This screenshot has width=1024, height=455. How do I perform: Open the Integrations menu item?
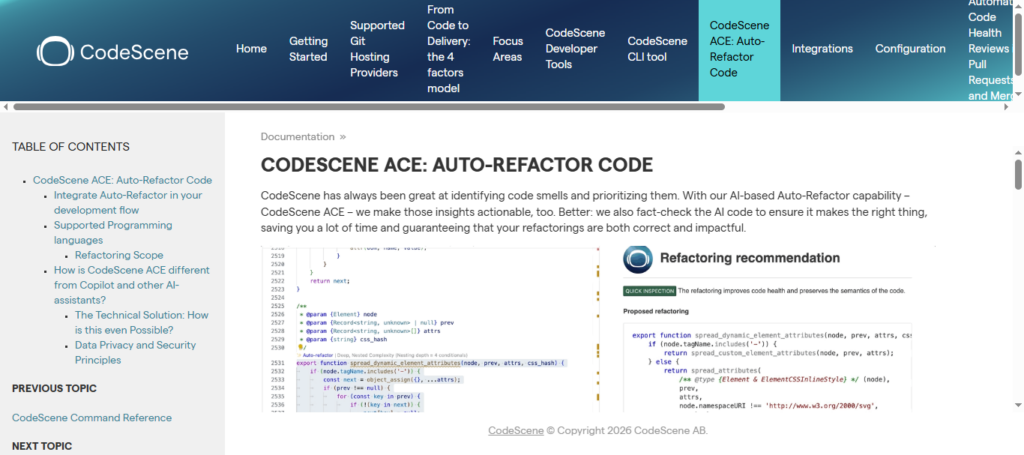pos(822,49)
